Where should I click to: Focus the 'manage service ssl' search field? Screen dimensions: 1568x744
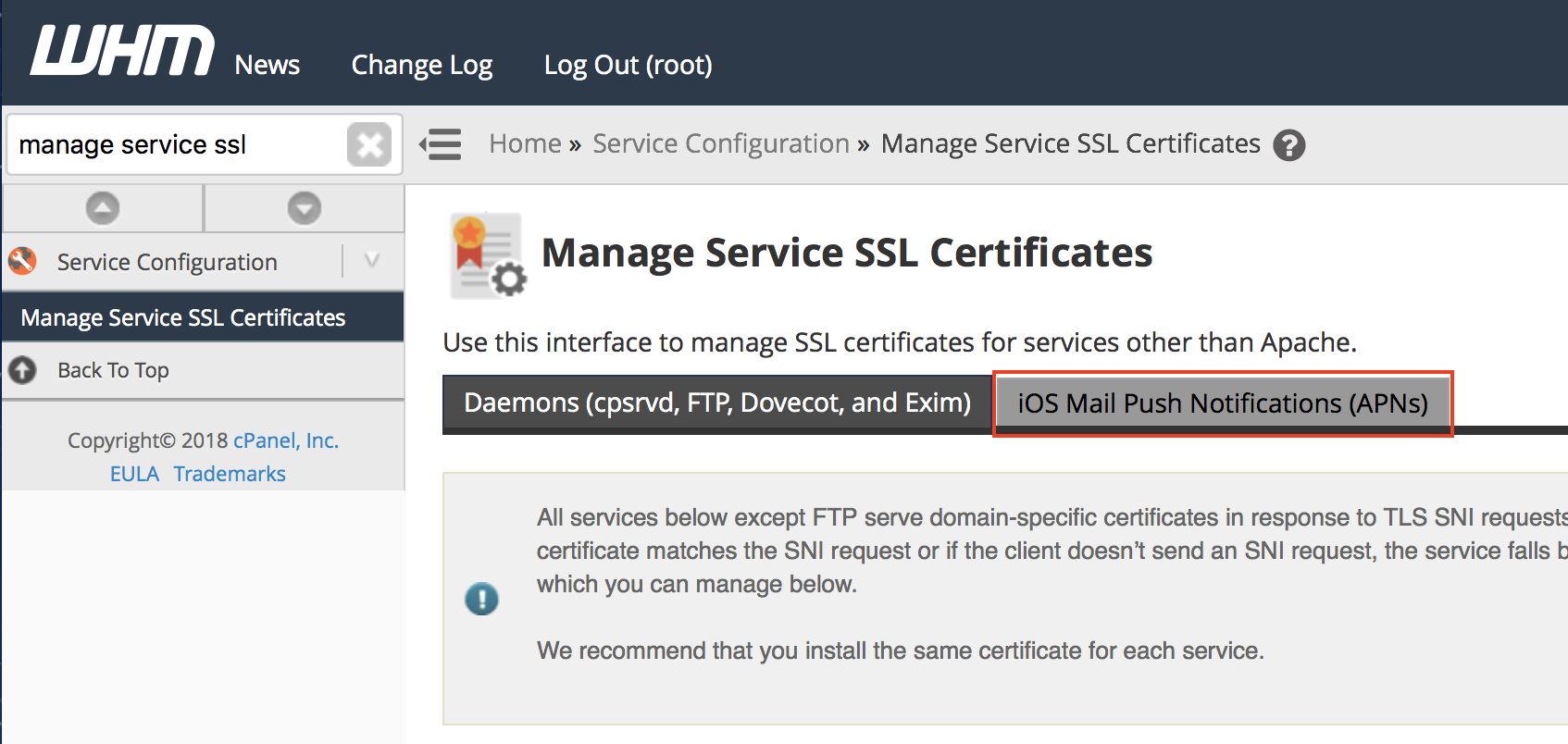tap(176, 145)
